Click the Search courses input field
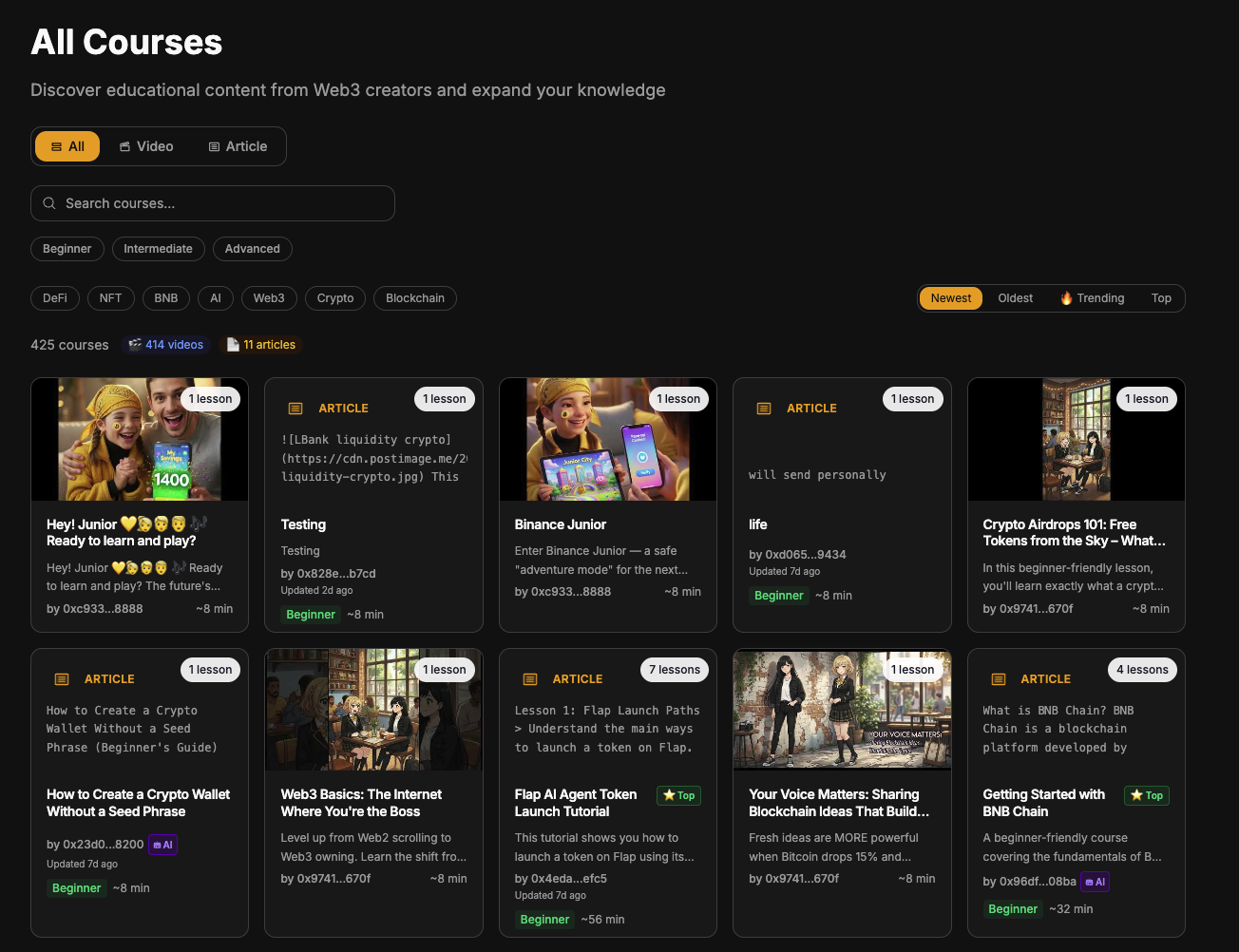Screen dimensions: 1239x952 coord(213,203)
